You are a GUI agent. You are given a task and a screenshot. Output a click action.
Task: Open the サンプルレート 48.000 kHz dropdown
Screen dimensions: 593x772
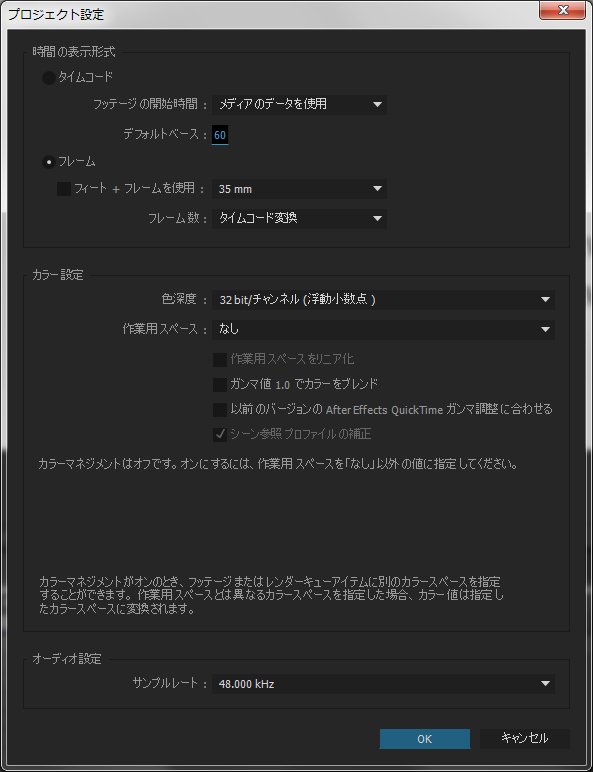tap(383, 684)
